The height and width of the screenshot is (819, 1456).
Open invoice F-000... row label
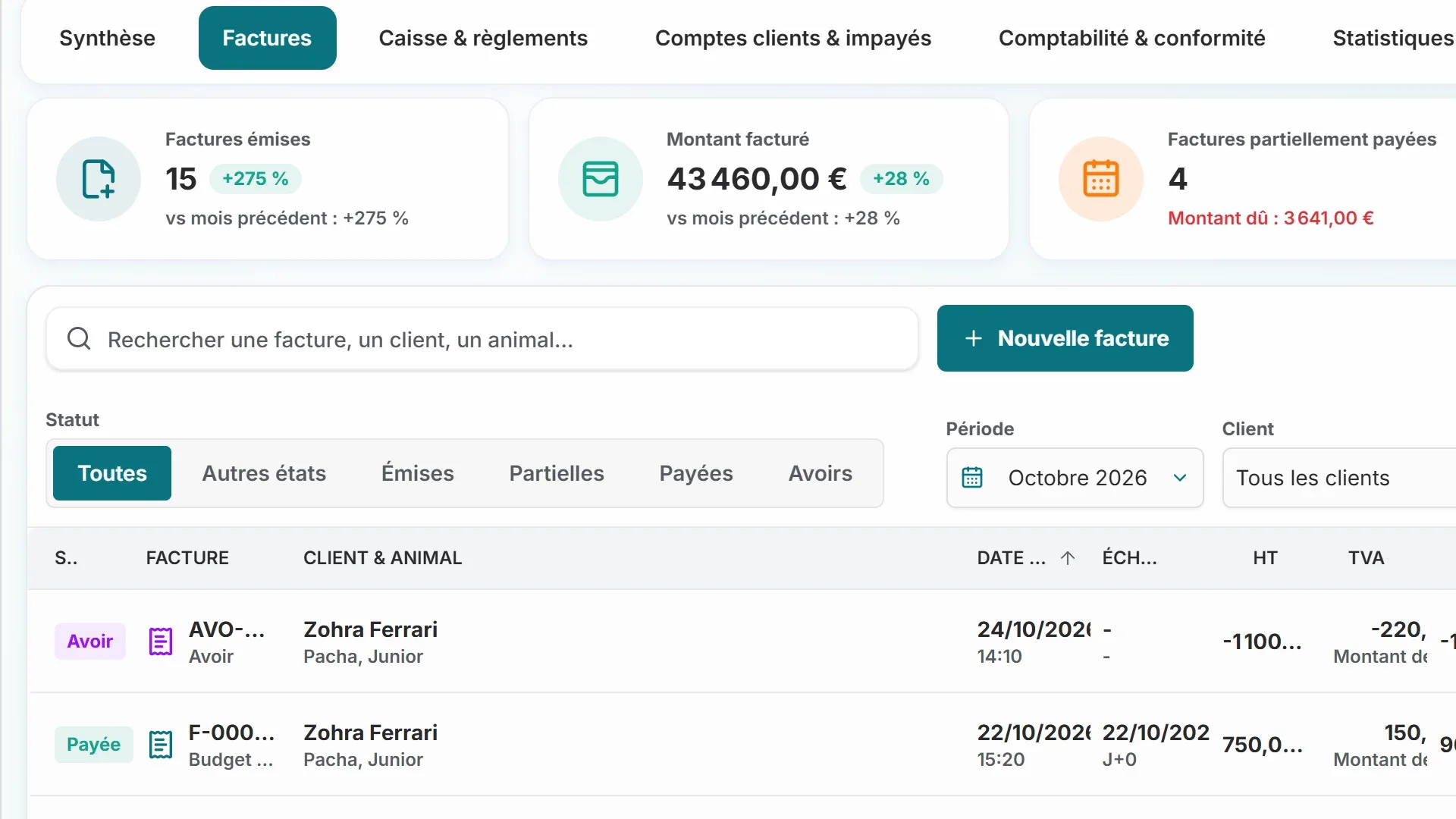click(231, 733)
